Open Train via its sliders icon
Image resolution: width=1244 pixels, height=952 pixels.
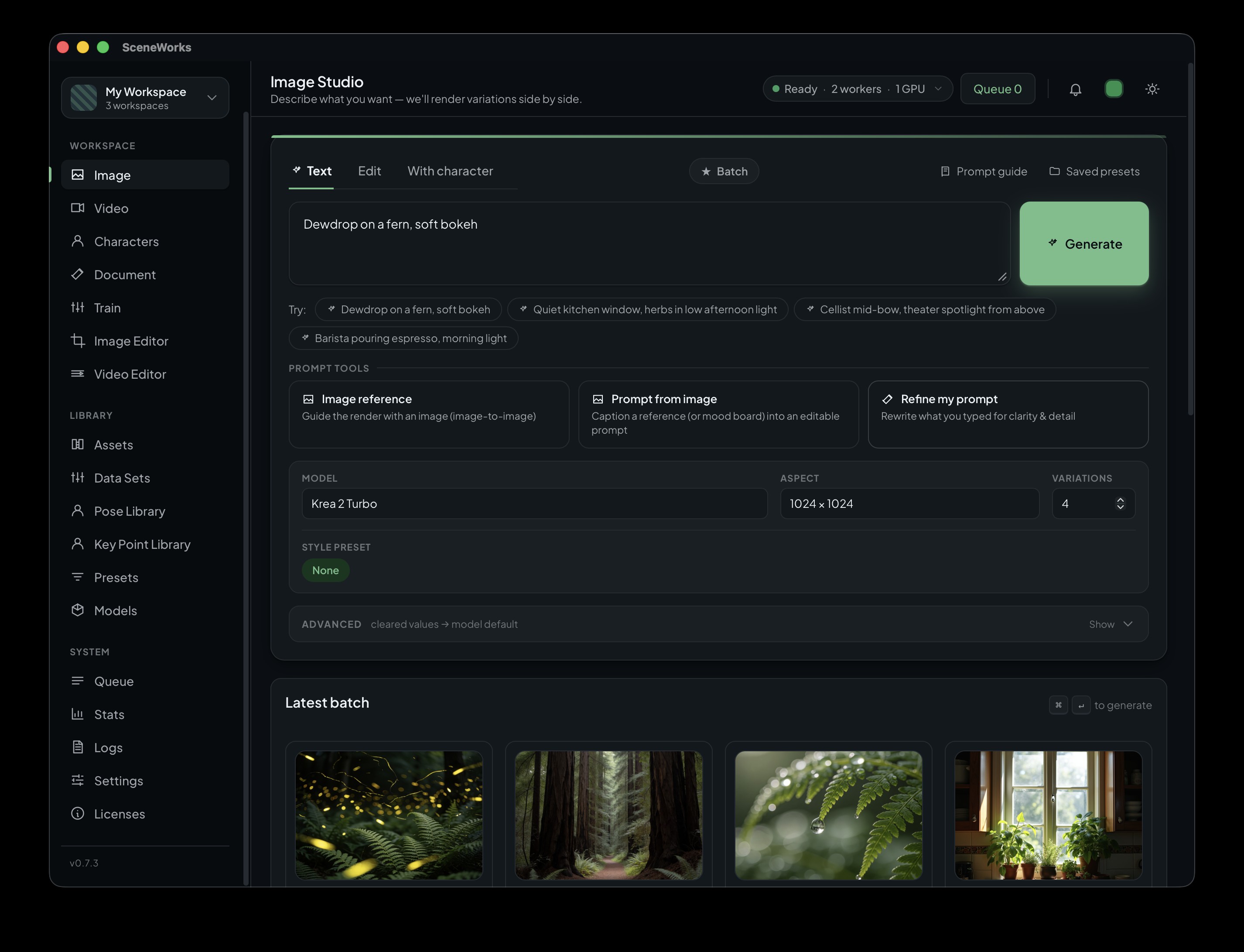pos(78,308)
